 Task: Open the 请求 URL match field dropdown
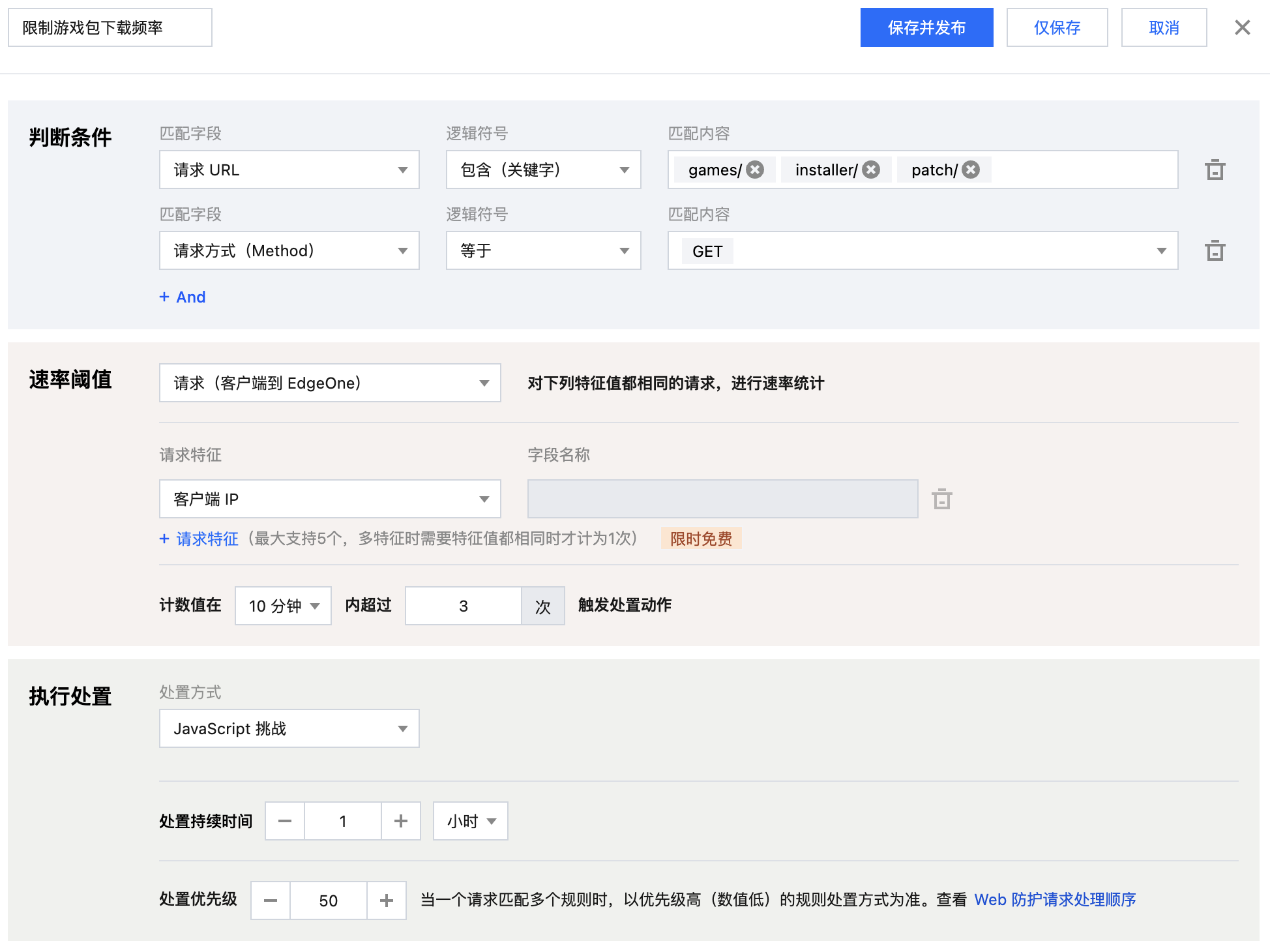pyautogui.click(x=289, y=170)
